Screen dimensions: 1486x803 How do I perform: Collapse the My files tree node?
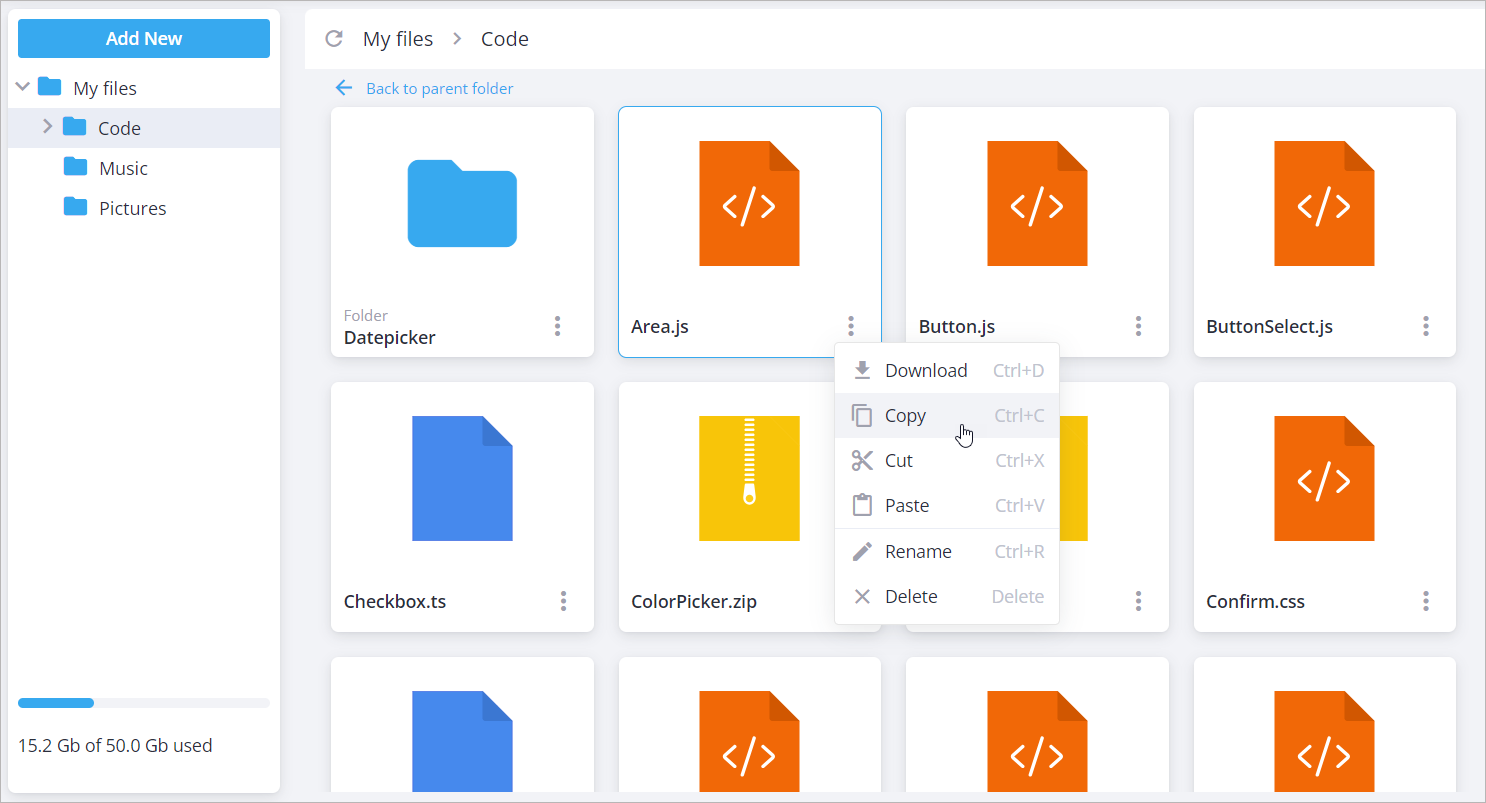click(x=23, y=87)
